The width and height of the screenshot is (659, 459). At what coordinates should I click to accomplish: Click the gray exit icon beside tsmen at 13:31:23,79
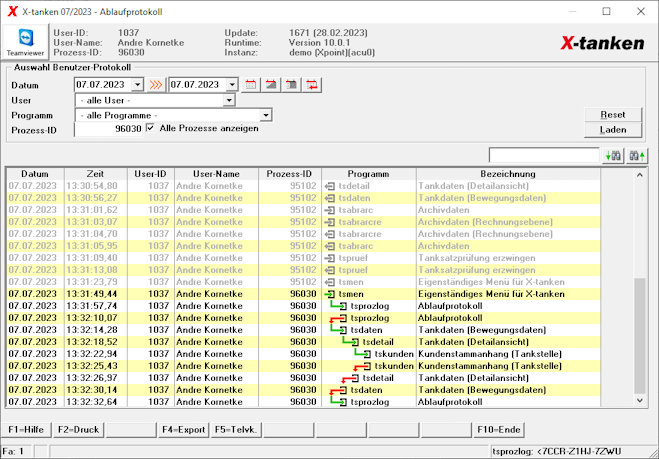pyautogui.click(x=330, y=282)
